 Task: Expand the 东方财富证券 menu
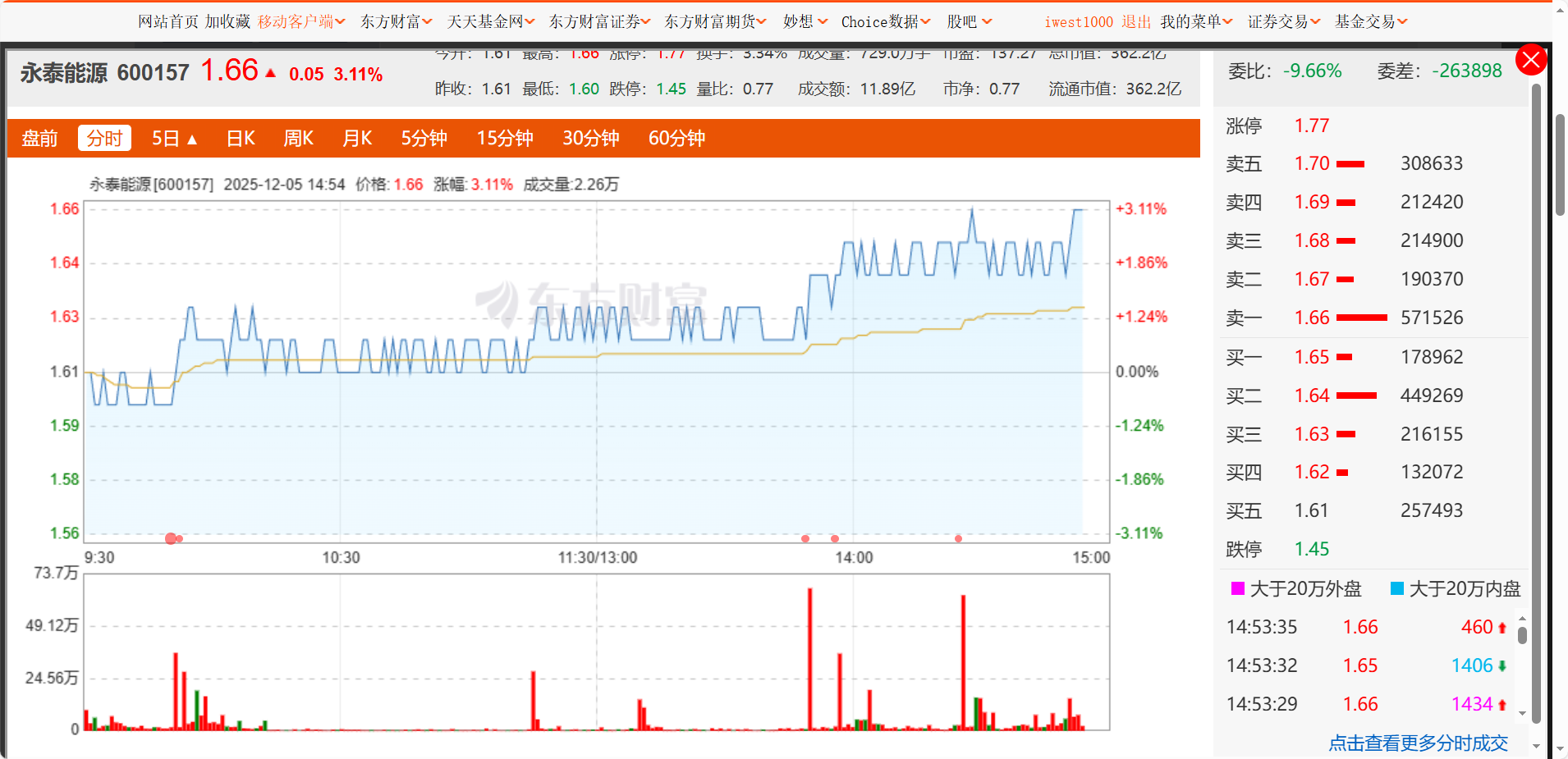599,21
